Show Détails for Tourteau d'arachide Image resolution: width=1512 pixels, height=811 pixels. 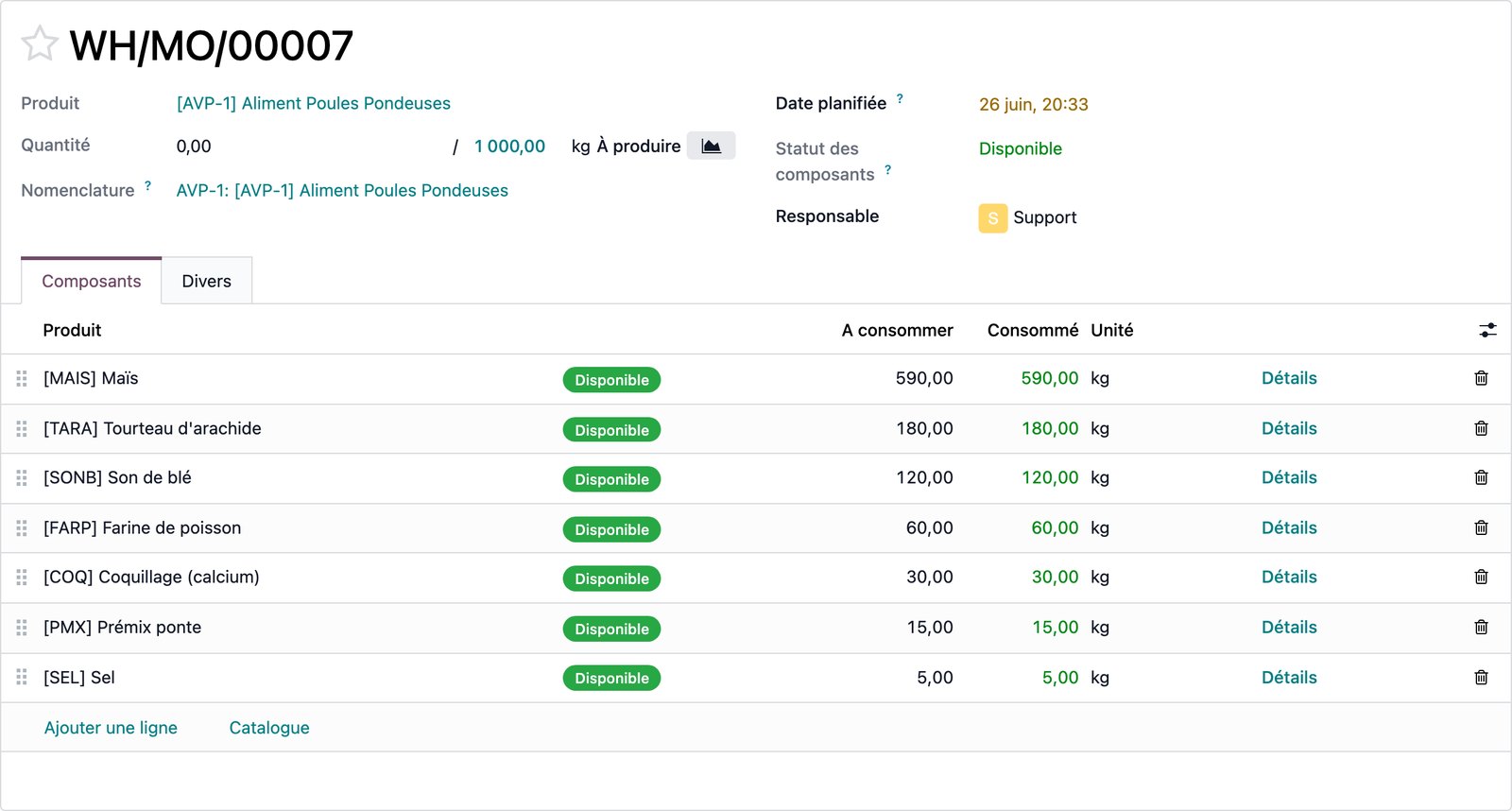coord(1289,428)
